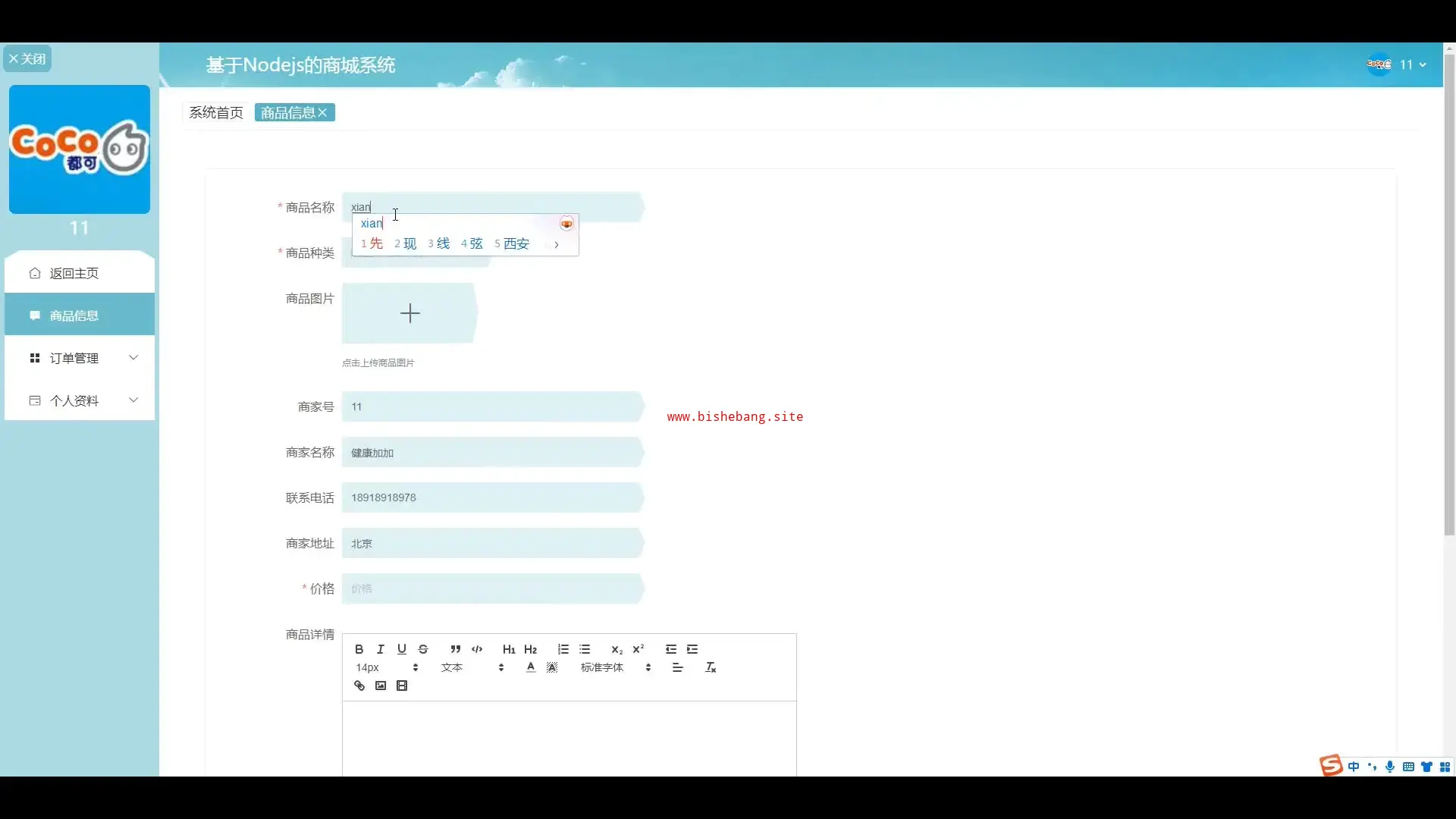Insert a code block via code icon
The width and height of the screenshot is (1456, 819).
point(477,649)
